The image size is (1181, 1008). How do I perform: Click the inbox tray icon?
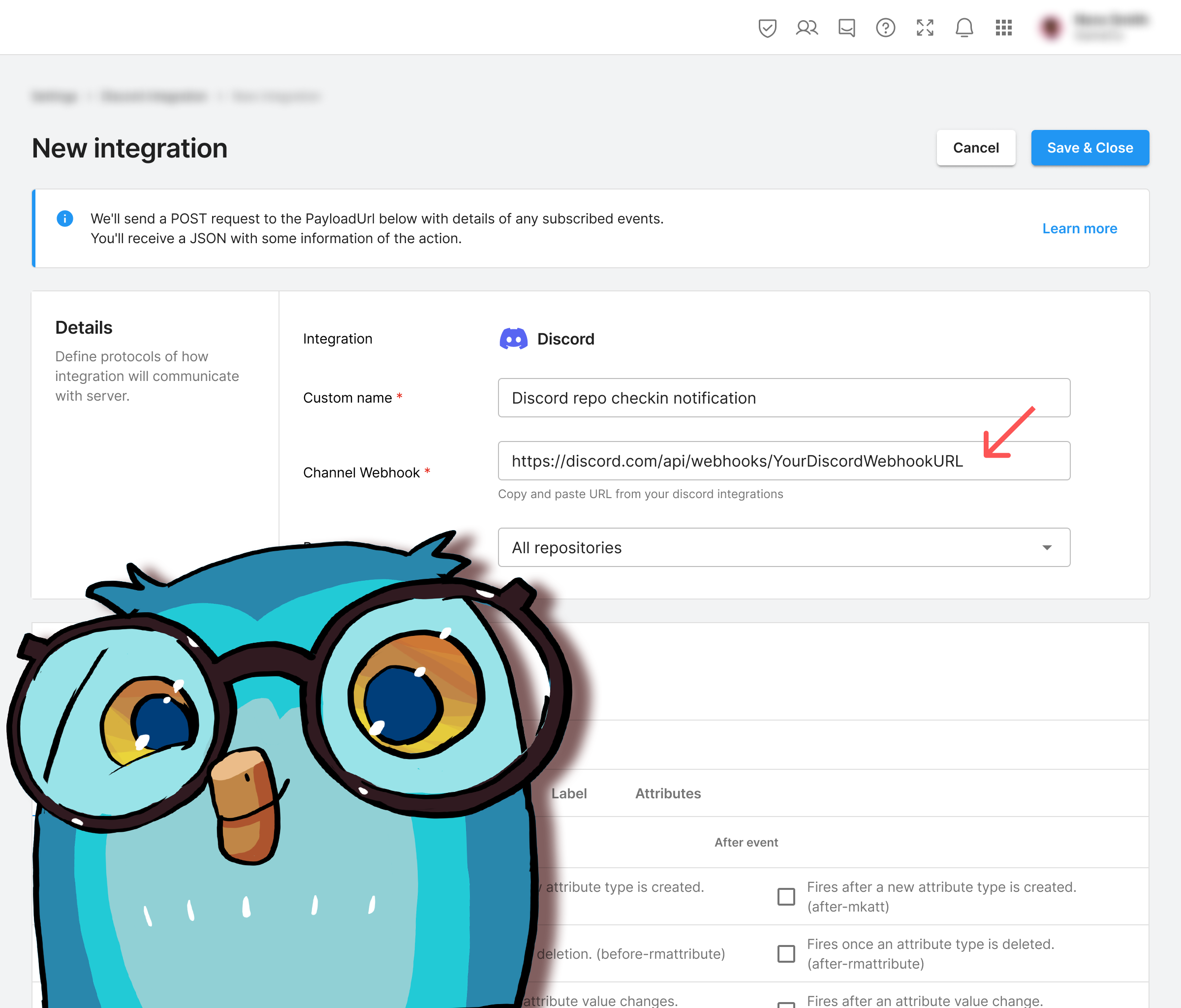(x=846, y=28)
